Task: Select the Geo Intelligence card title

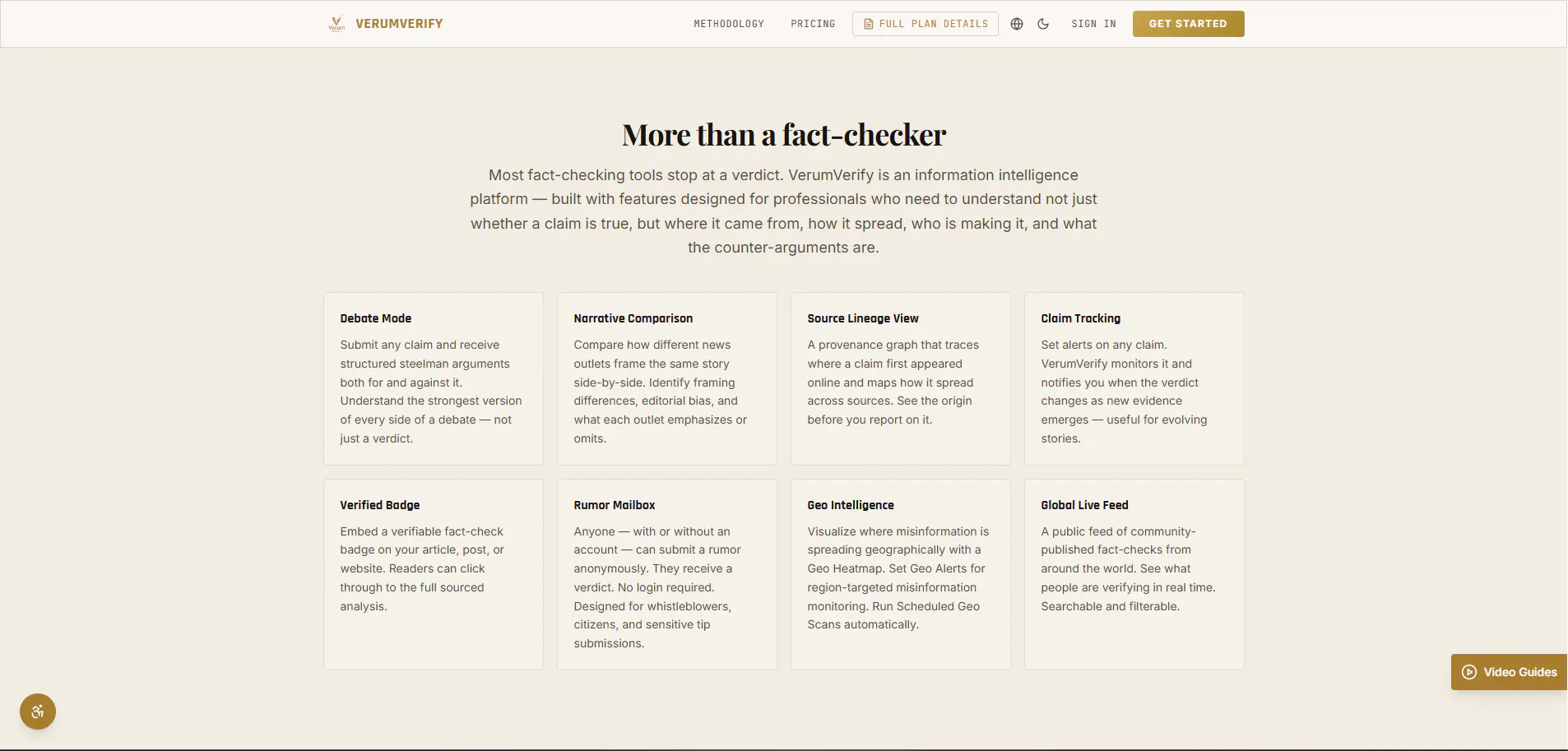Action: pos(851,505)
